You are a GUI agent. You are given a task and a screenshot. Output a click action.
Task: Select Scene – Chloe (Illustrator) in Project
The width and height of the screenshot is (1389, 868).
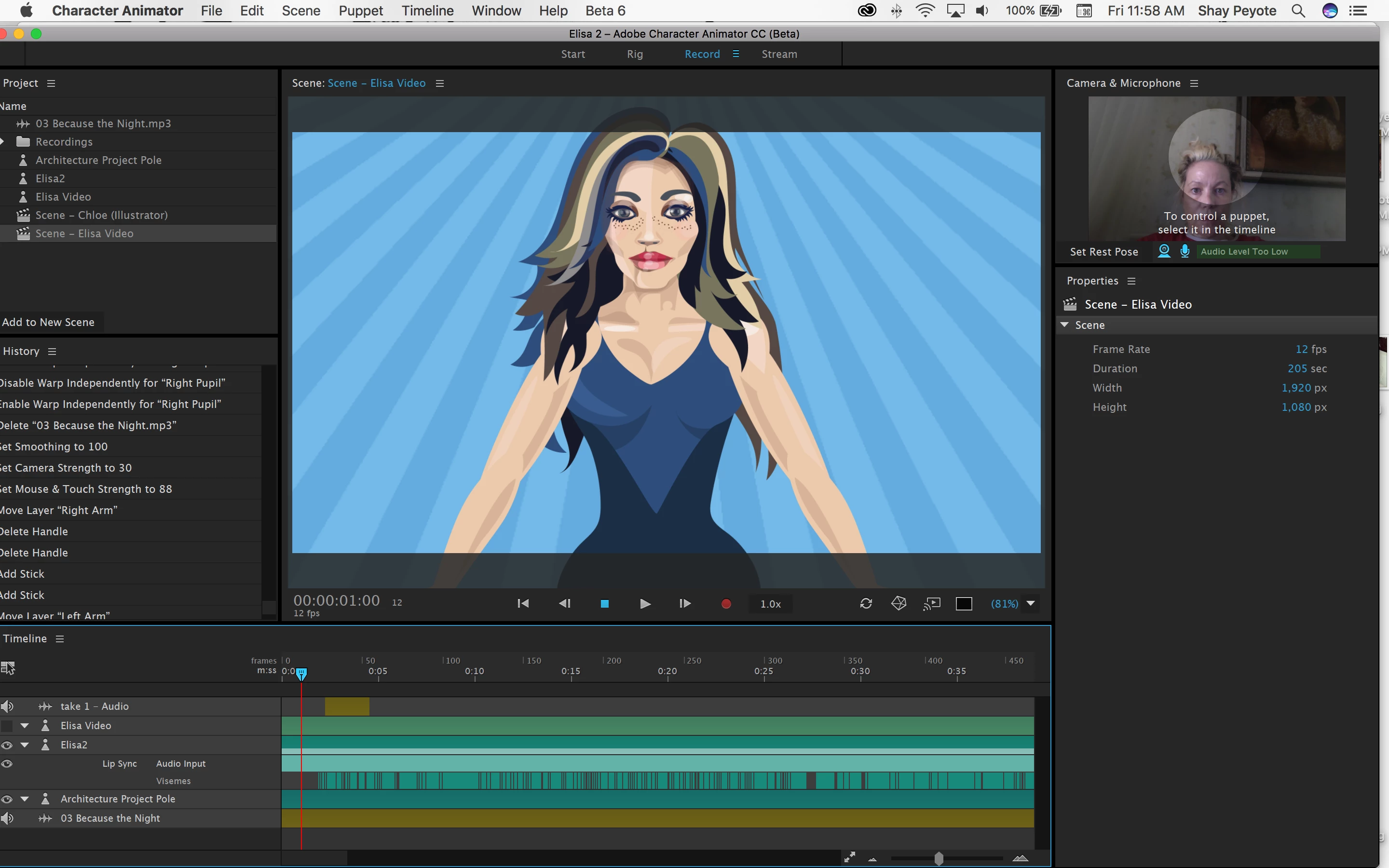(x=102, y=215)
